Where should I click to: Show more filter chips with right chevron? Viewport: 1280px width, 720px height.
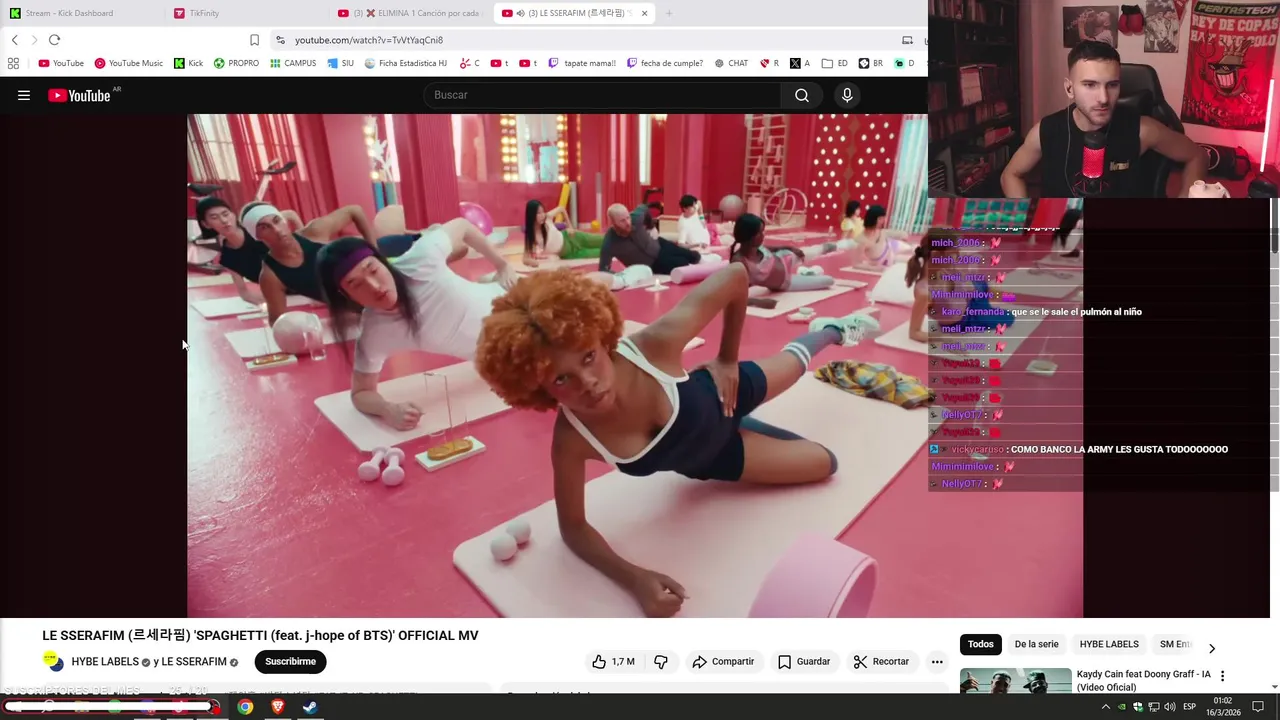[x=1212, y=648]
